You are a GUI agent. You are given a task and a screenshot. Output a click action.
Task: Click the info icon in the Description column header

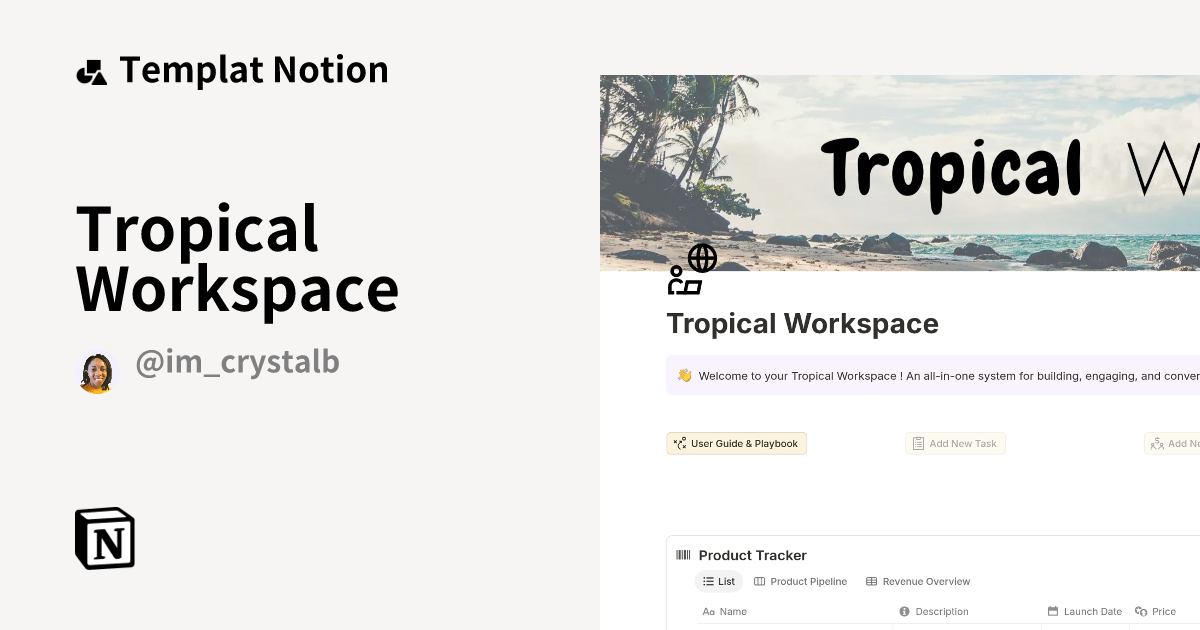pyautogui.click(x=905, y=611)
